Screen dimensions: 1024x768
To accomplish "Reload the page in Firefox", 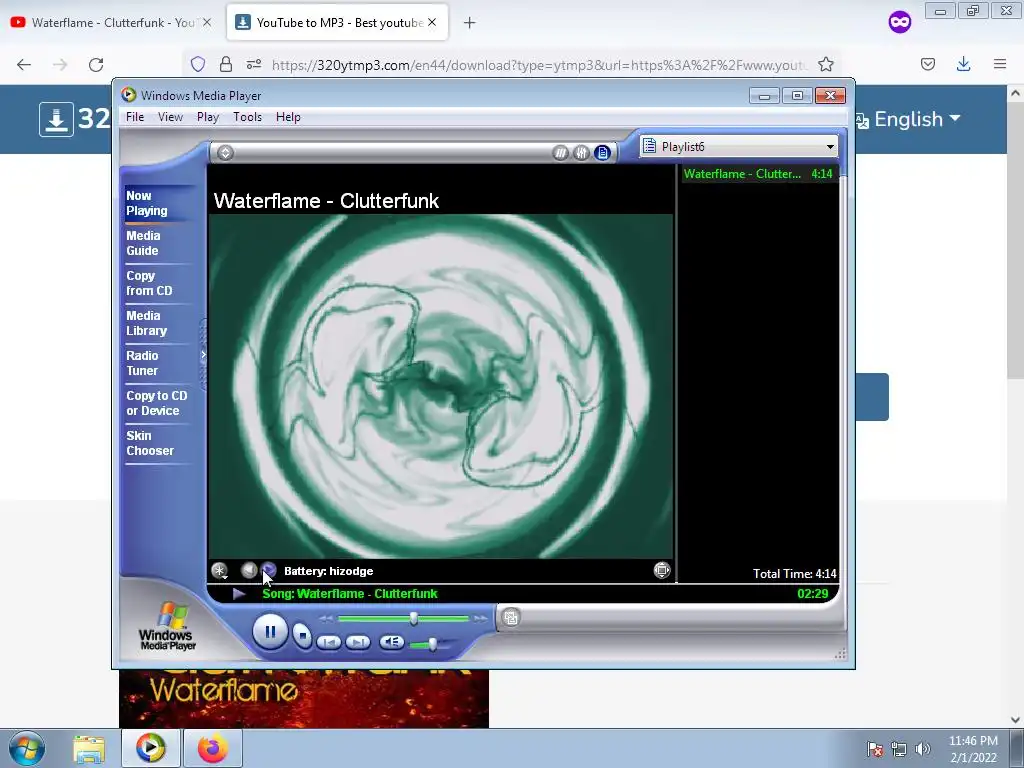I will pyautogui.click(x=96, y=65).
